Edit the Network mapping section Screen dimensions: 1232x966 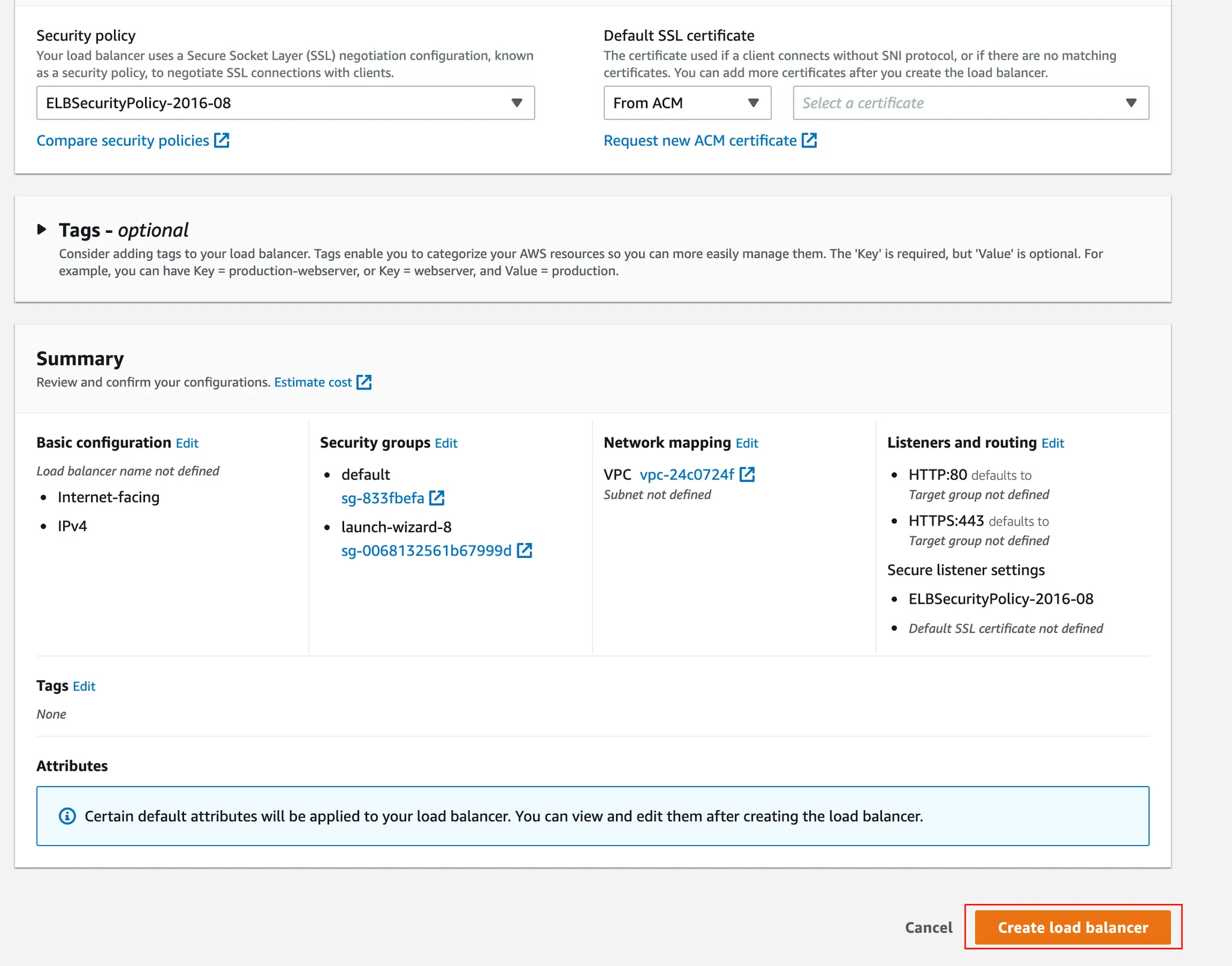[x=747, y=443]
